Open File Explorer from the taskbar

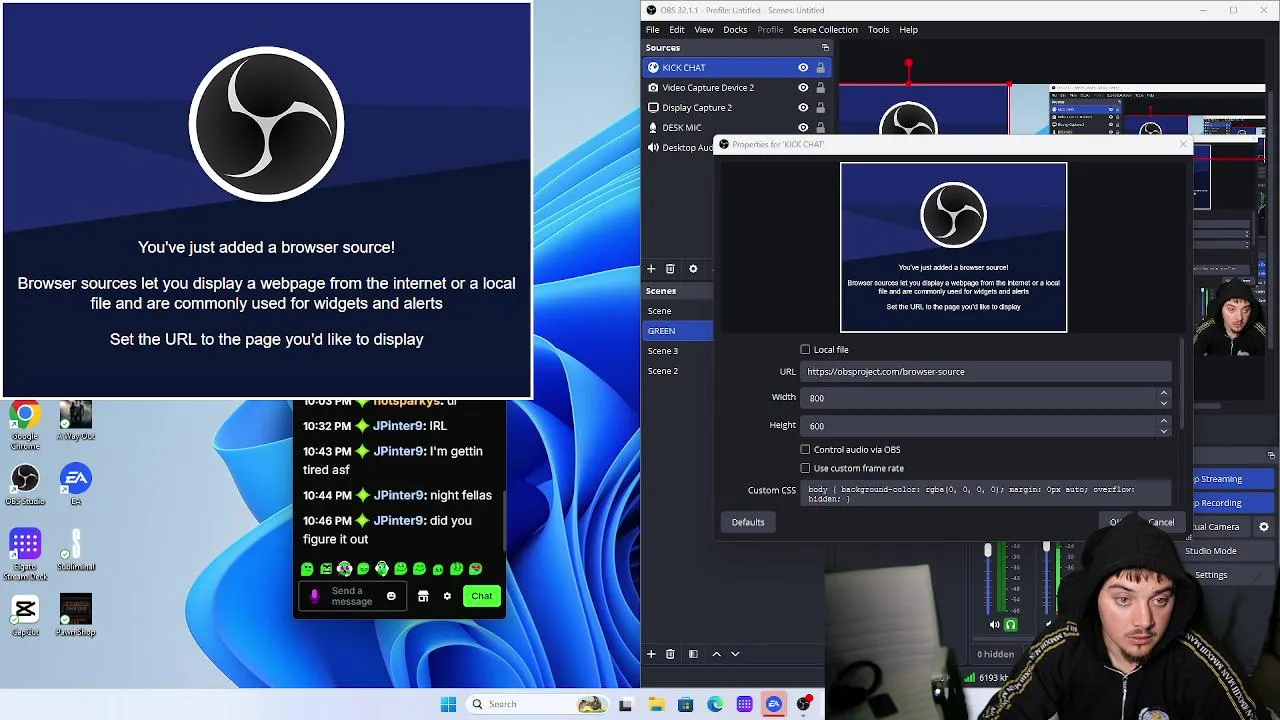click(656, 704)
